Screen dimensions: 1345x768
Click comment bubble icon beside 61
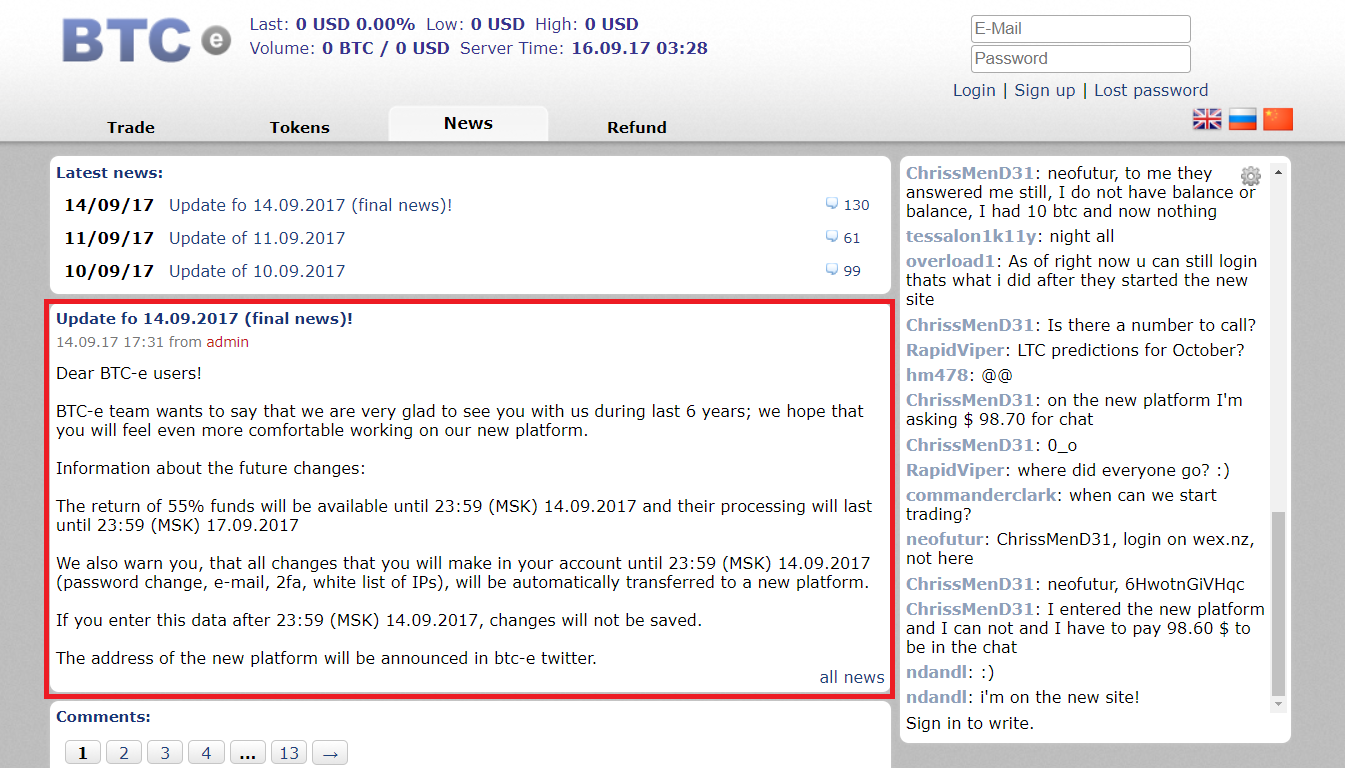[x=831, y=237]
